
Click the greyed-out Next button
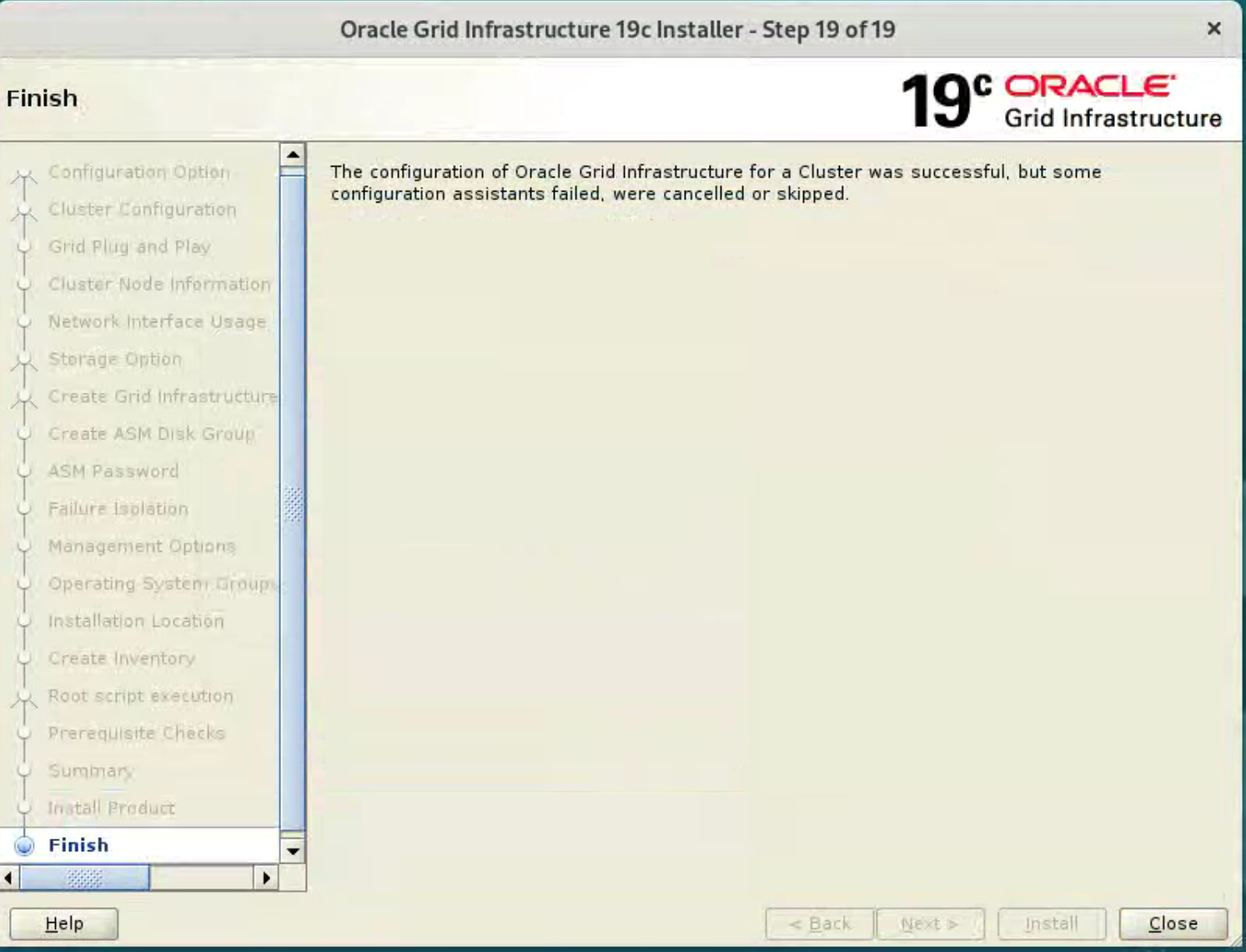(x=930, y=923)
